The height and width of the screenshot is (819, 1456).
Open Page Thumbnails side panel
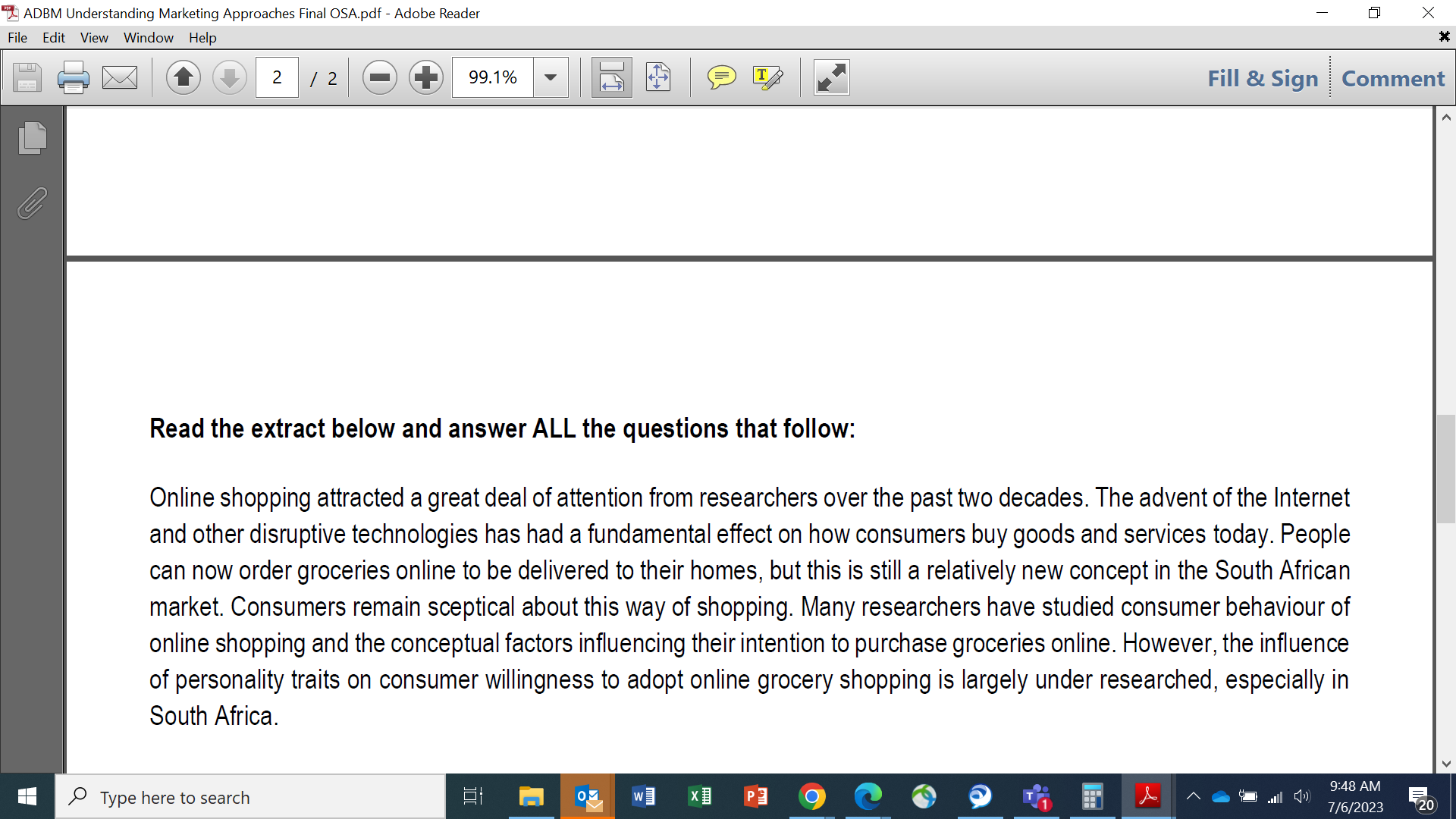32,138
